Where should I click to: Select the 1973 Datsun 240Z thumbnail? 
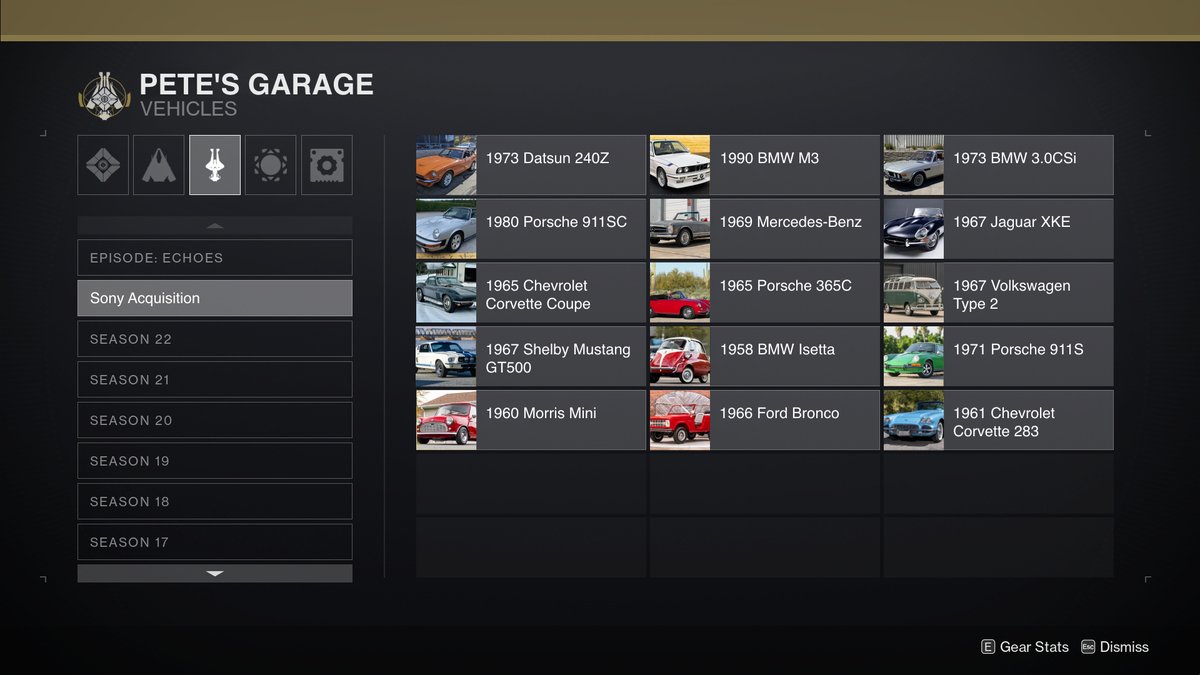(446, 165)
